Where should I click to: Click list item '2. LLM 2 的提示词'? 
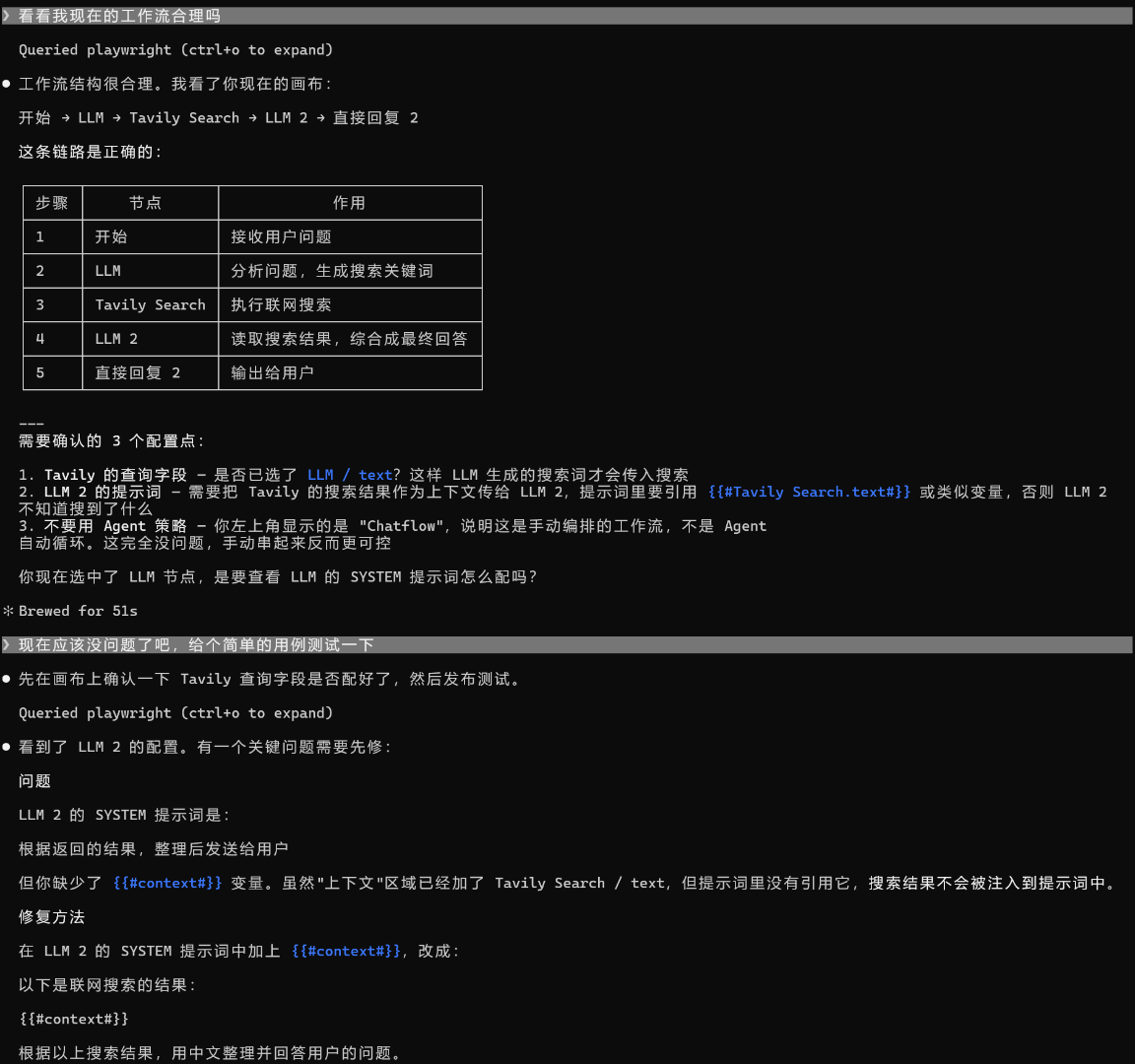pyautogui.click(x=563, y=500)
